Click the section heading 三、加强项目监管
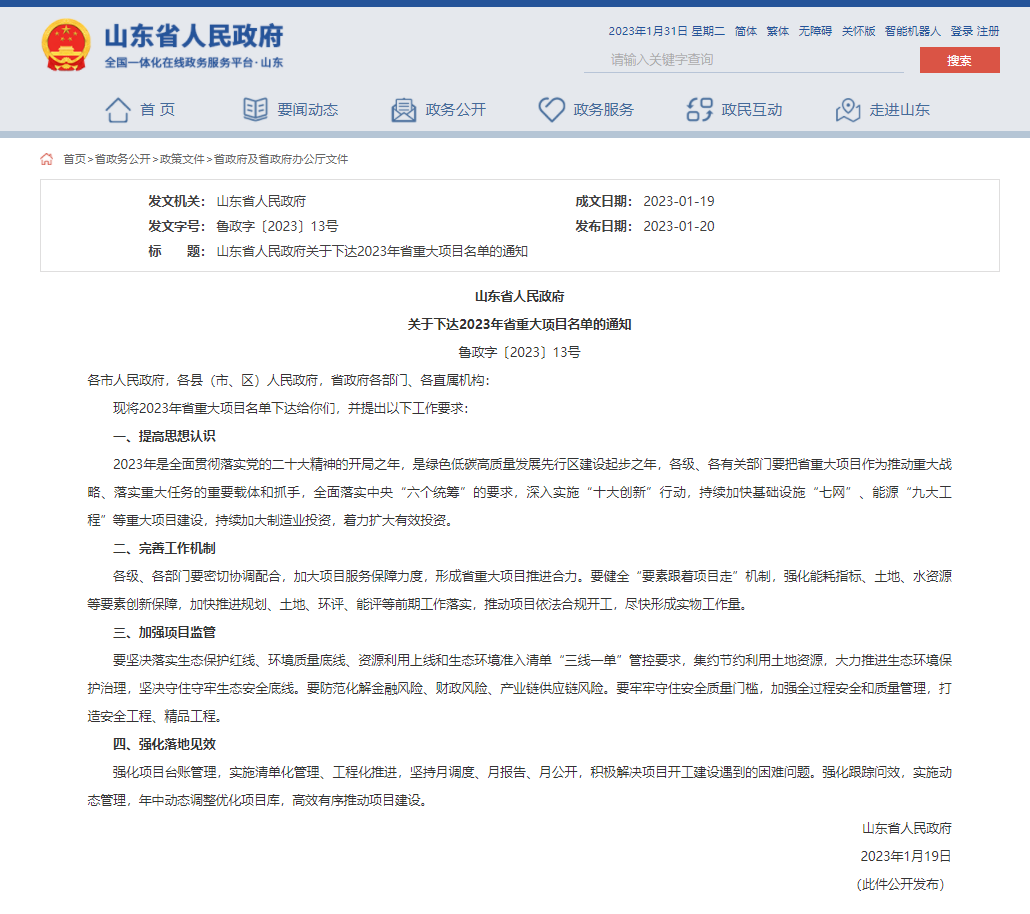Image resolution: width=1030 pixels, height=914 pixels. 164,632
